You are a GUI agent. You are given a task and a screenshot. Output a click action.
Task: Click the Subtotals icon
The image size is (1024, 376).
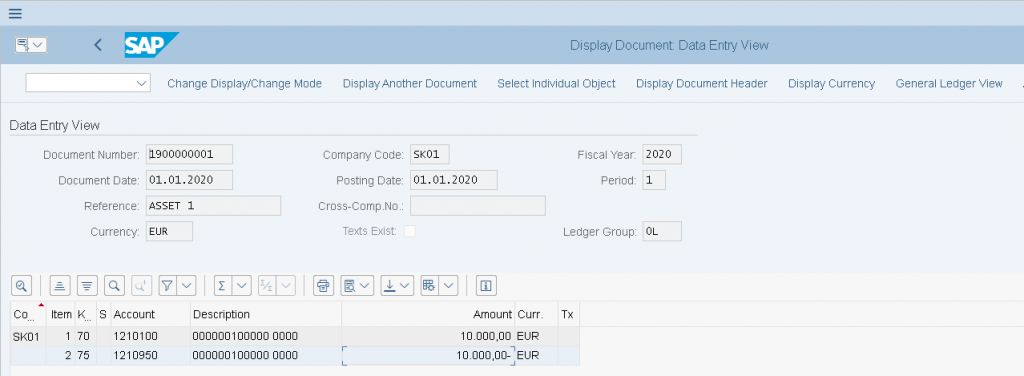click(x=266, y=285)
